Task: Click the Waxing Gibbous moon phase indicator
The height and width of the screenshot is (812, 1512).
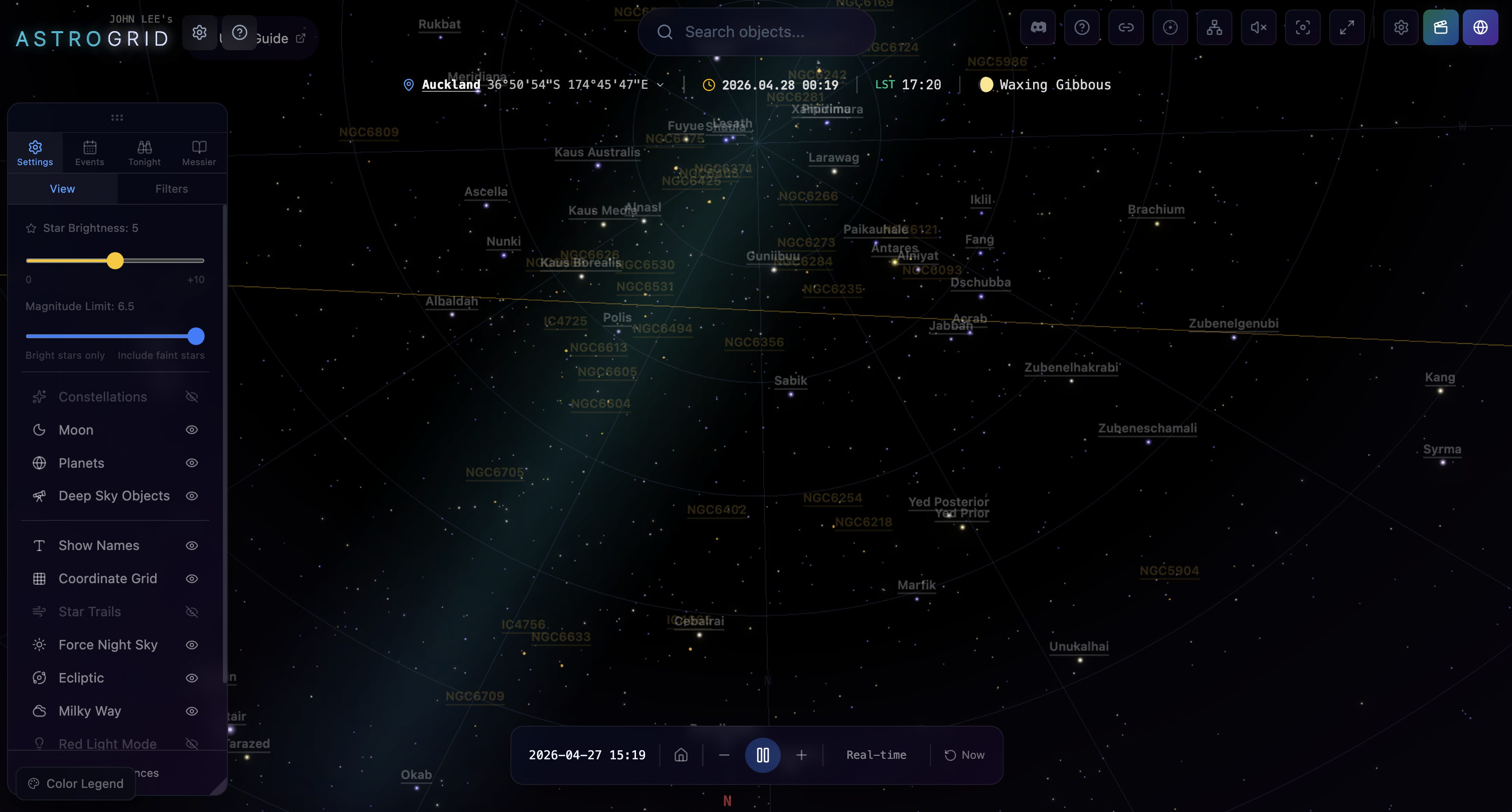Action: 1045,84
